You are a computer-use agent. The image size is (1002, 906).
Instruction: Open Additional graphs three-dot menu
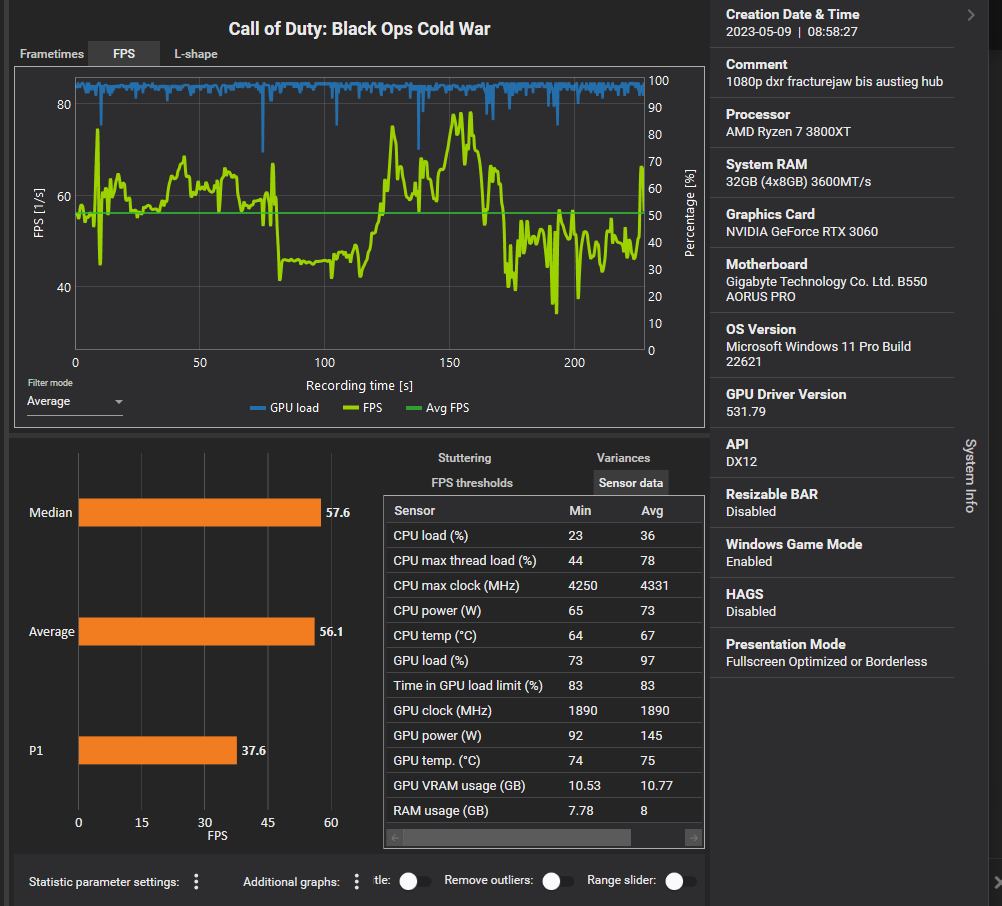click(357, 882)
